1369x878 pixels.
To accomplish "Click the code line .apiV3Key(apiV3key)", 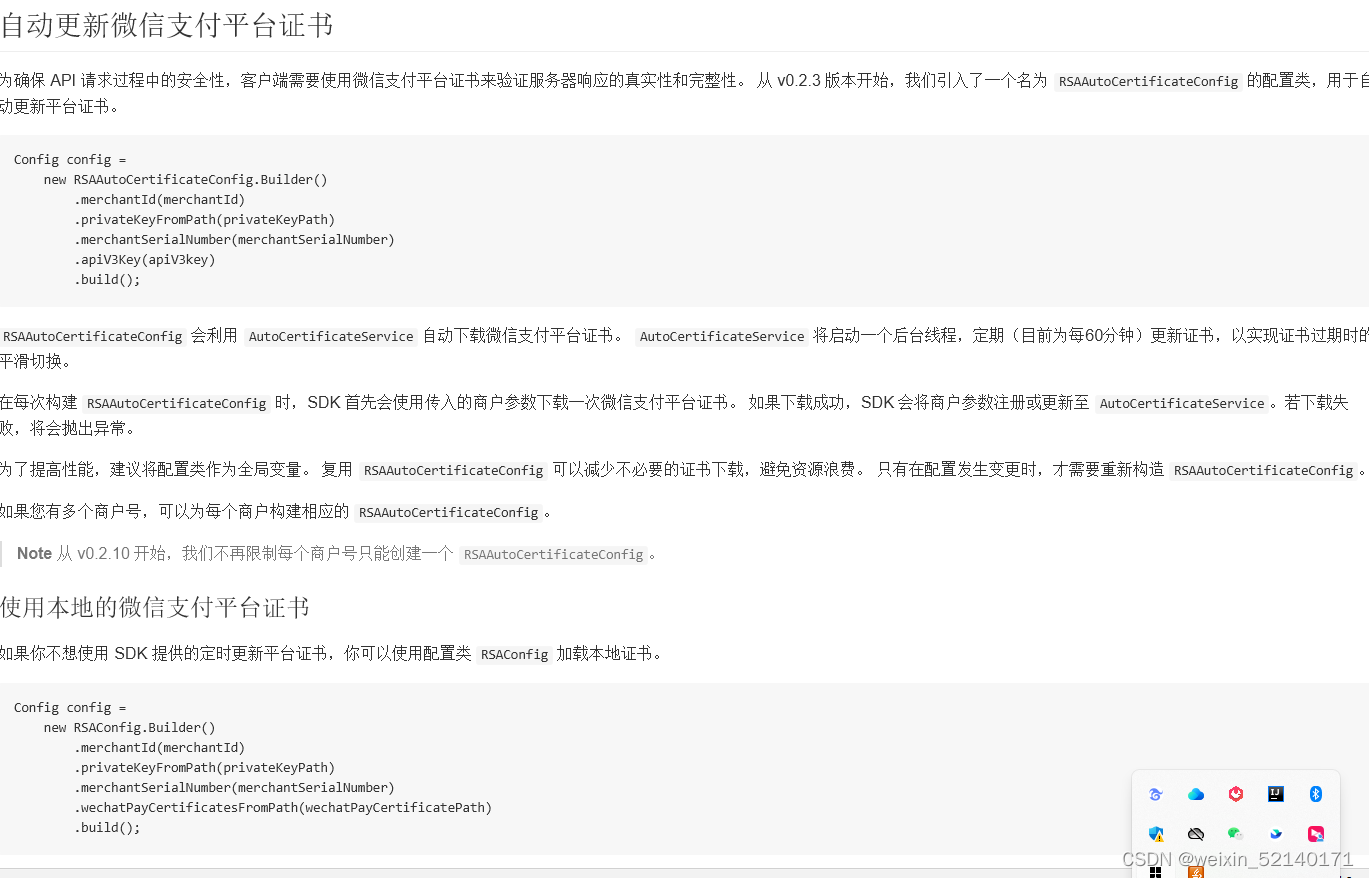I will pos(145,260).
